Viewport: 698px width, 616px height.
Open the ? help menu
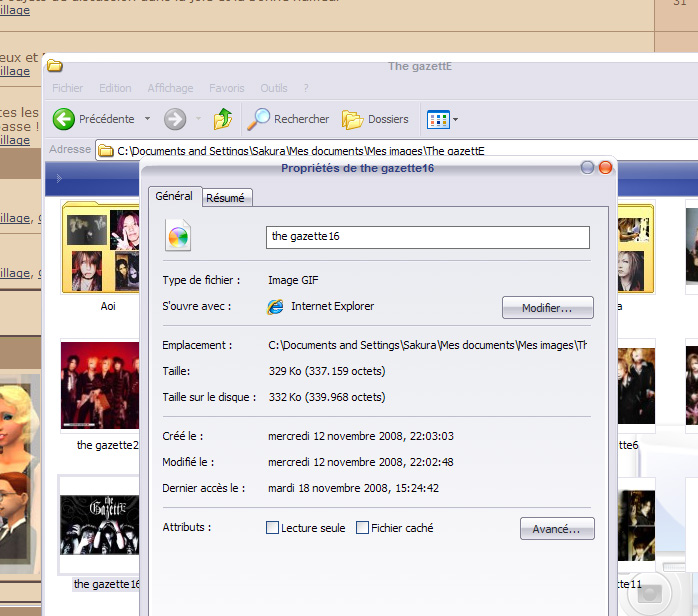(306, 88)
